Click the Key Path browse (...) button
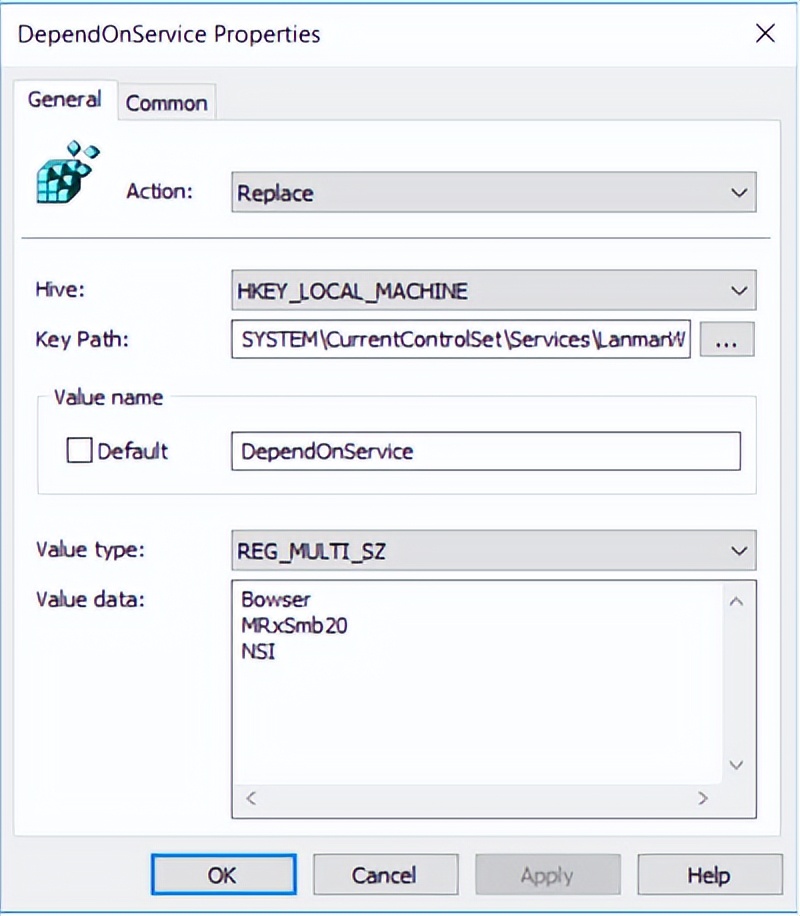This screenshot has height=916, width=800. [x=727, y=340]
